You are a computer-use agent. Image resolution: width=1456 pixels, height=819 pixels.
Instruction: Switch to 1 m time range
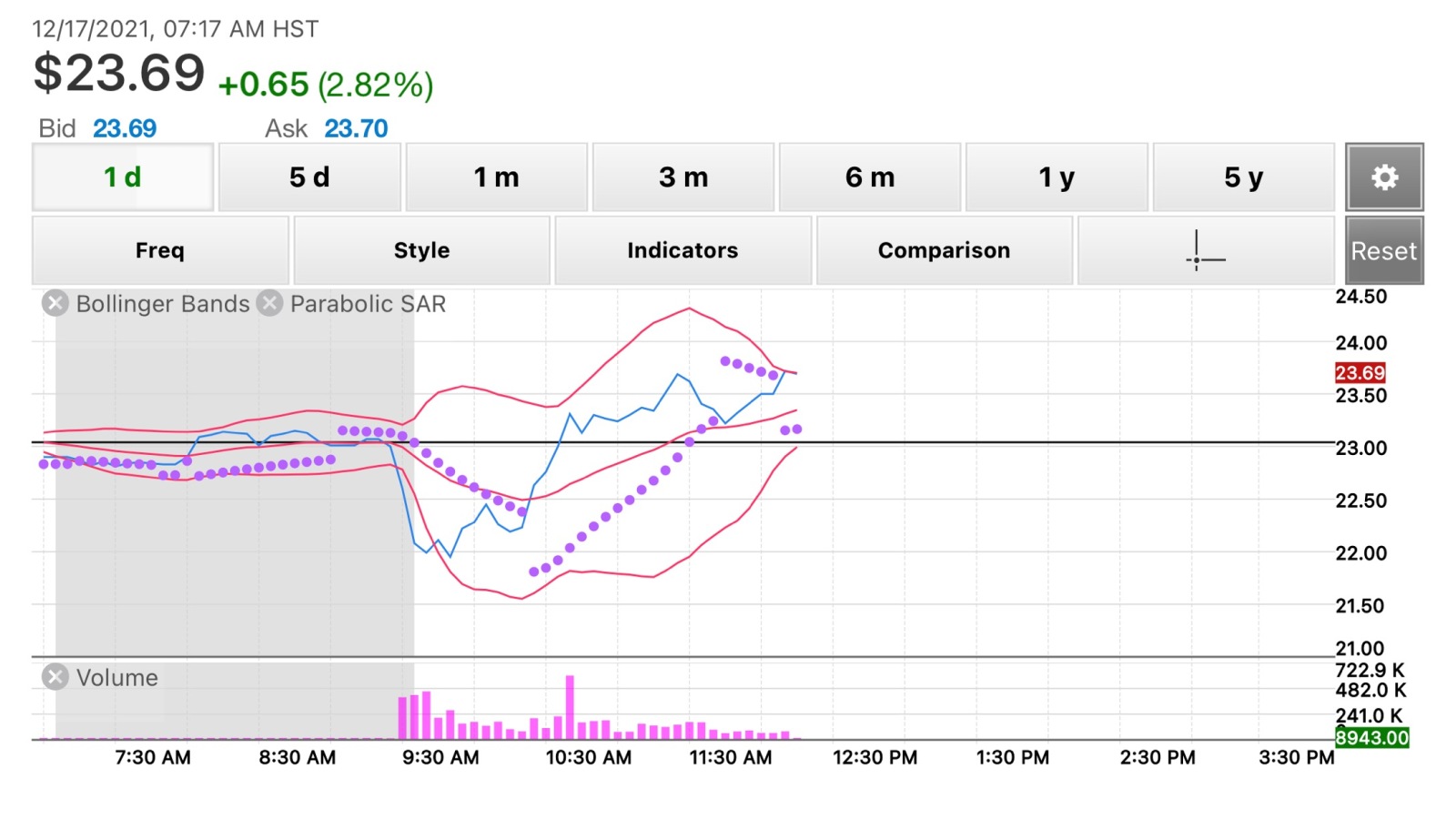coord(497,177)
